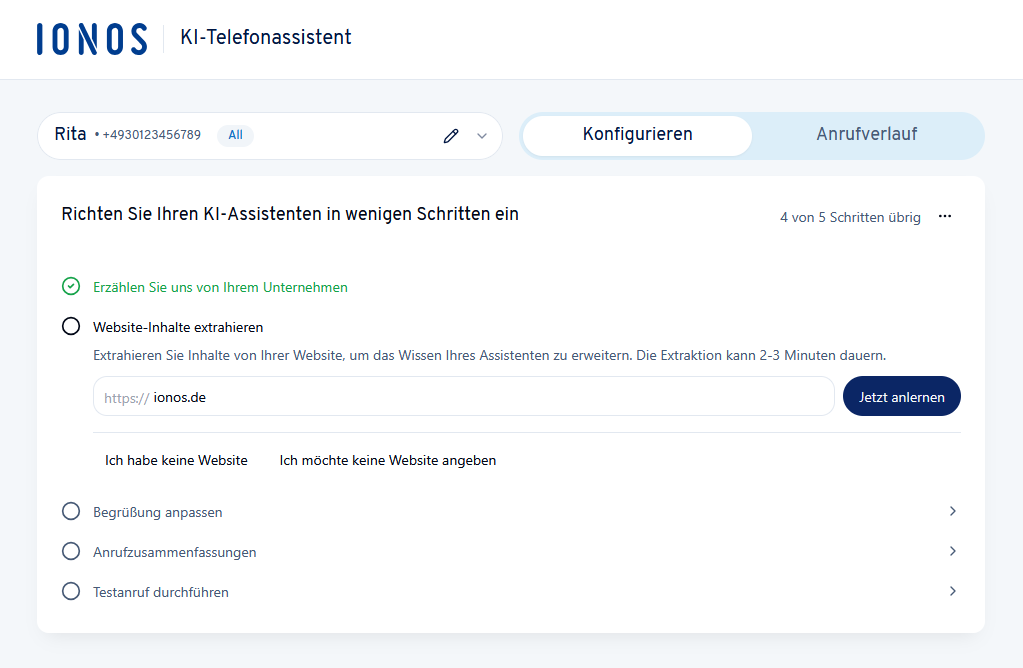1023x668 pixels.
Task: Click 'Ich möchte keine Website angeben'
Action: pos(387,460)
